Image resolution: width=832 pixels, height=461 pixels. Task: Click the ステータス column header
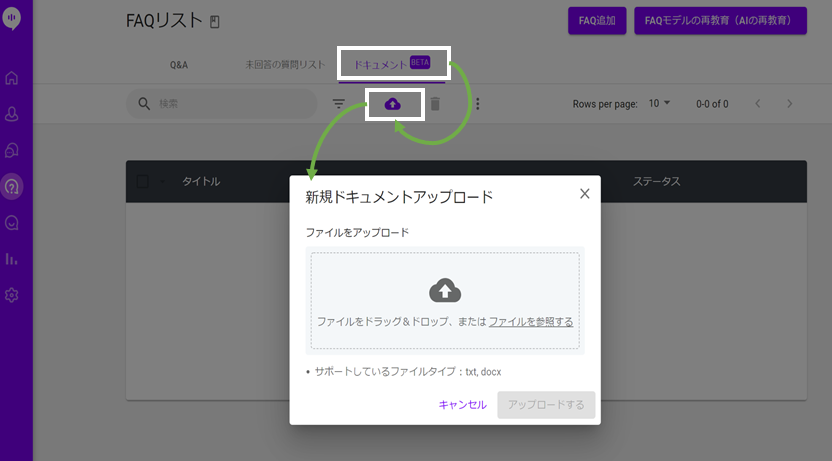[656, 181]
